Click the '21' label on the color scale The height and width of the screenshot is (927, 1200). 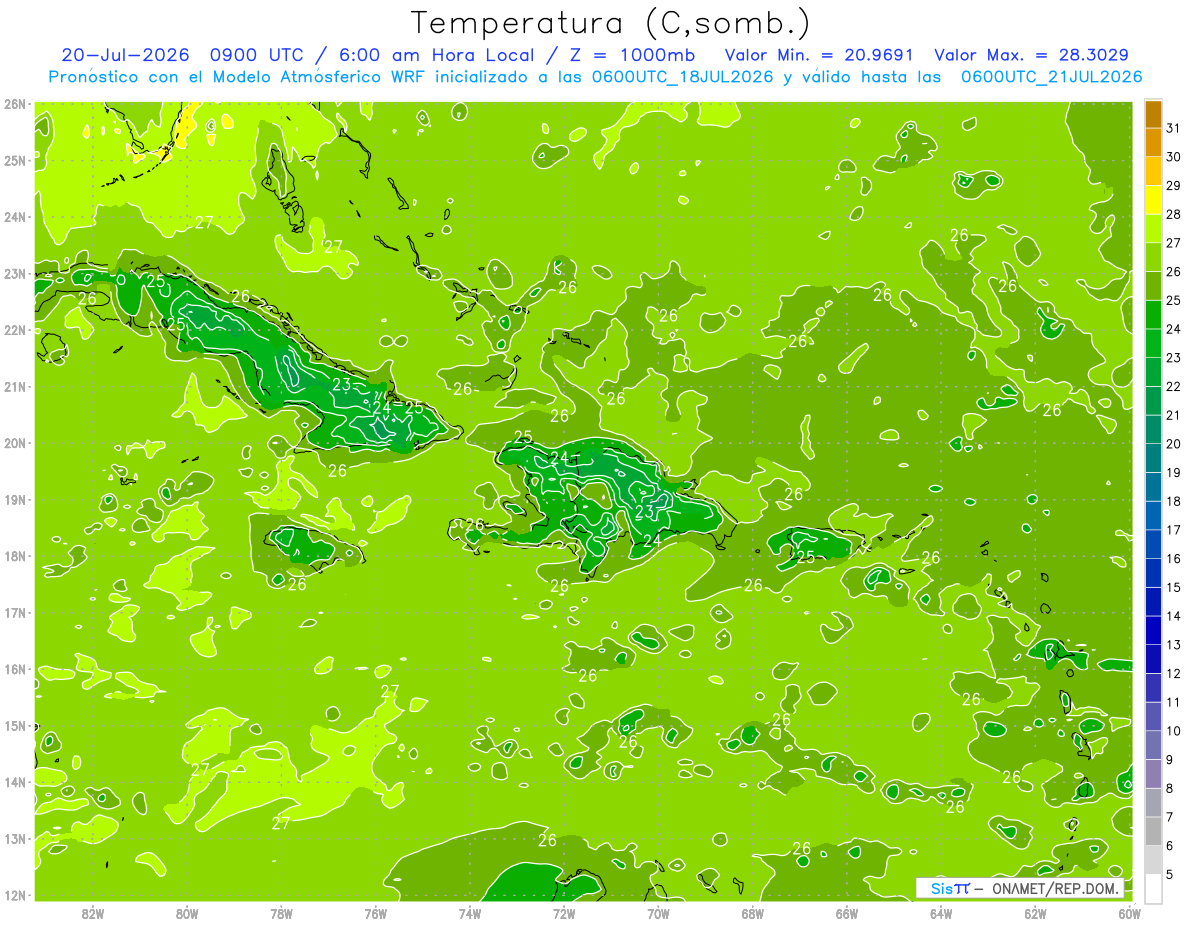click(x=1174, y=415)
